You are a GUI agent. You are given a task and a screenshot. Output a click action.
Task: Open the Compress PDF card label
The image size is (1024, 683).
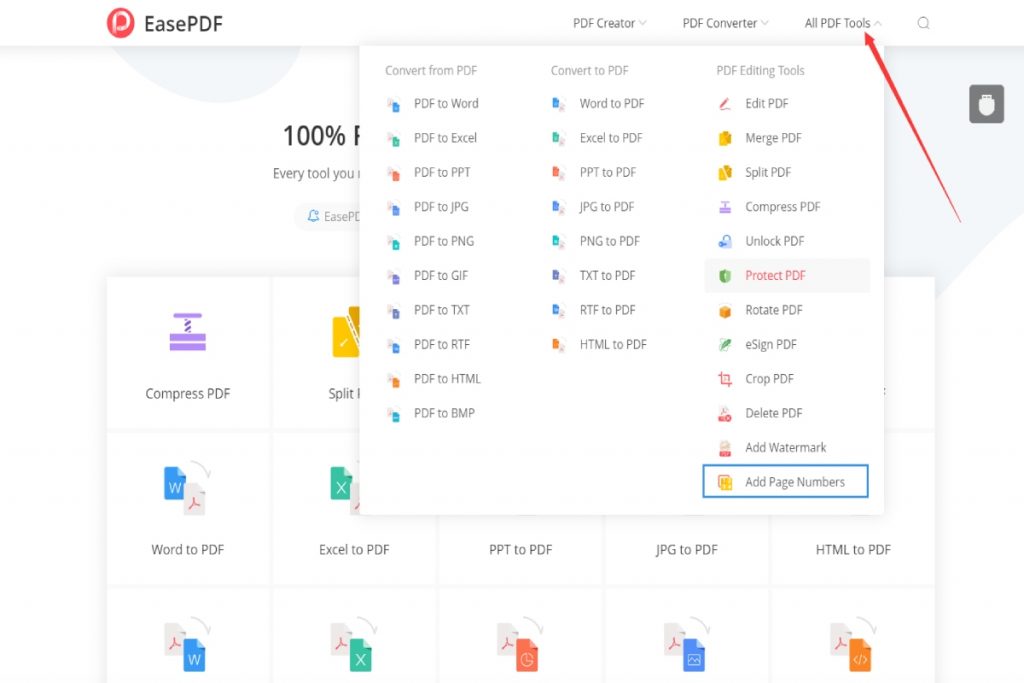[x=187, y=394]
